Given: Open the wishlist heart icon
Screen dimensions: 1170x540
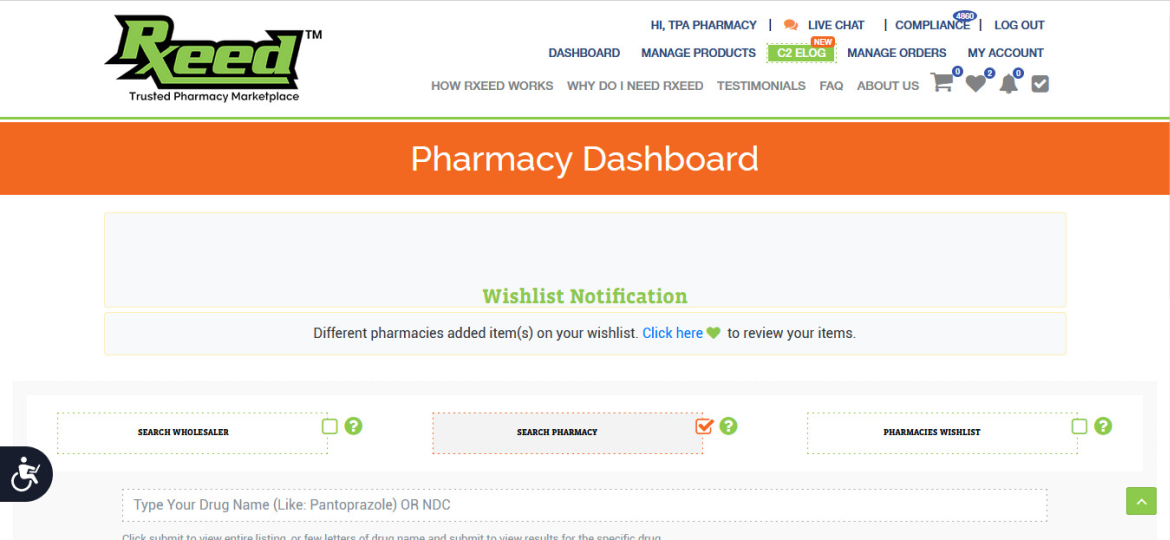Looking at the screenshot, I should click(x=975, y=85).
